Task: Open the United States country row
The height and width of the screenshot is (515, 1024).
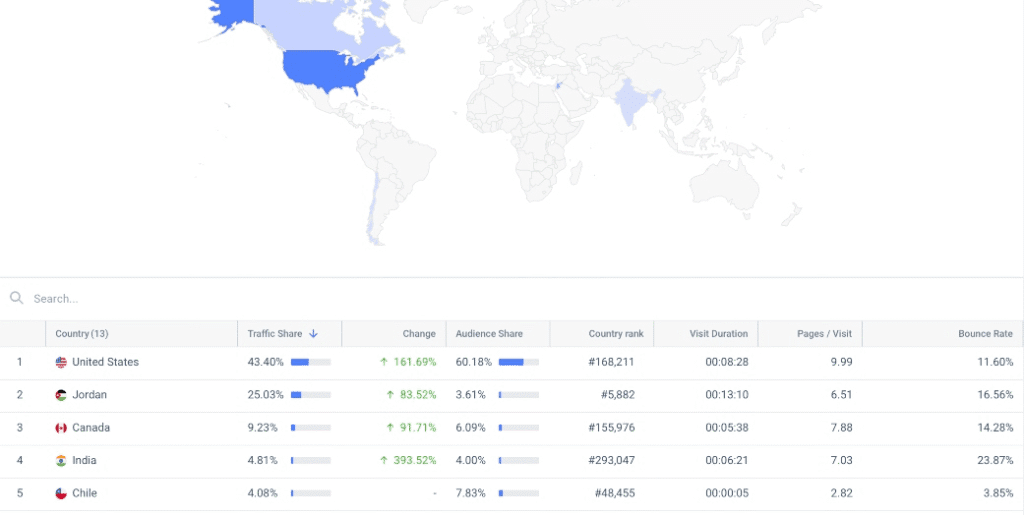Action: click(x=105, y=362)
